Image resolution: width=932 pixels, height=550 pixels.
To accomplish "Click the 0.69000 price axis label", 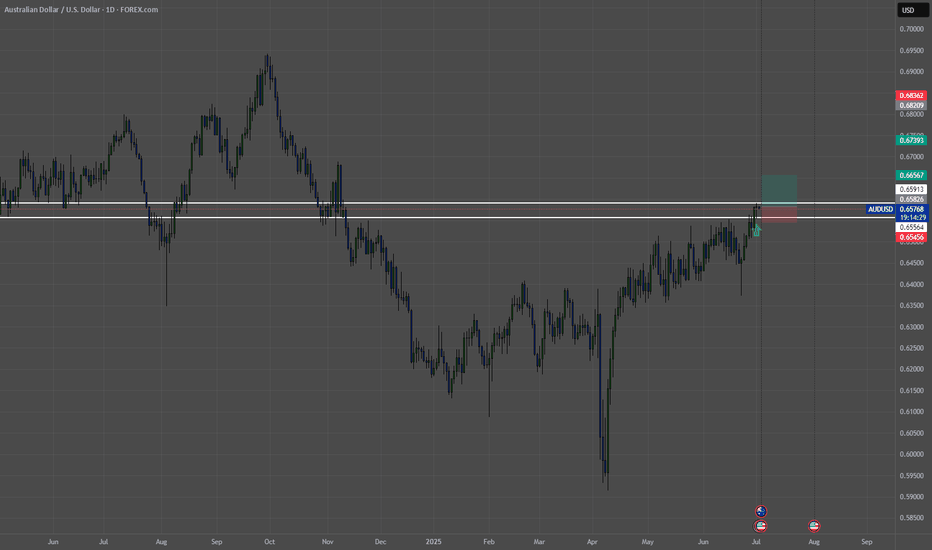I will pos(911,72).
